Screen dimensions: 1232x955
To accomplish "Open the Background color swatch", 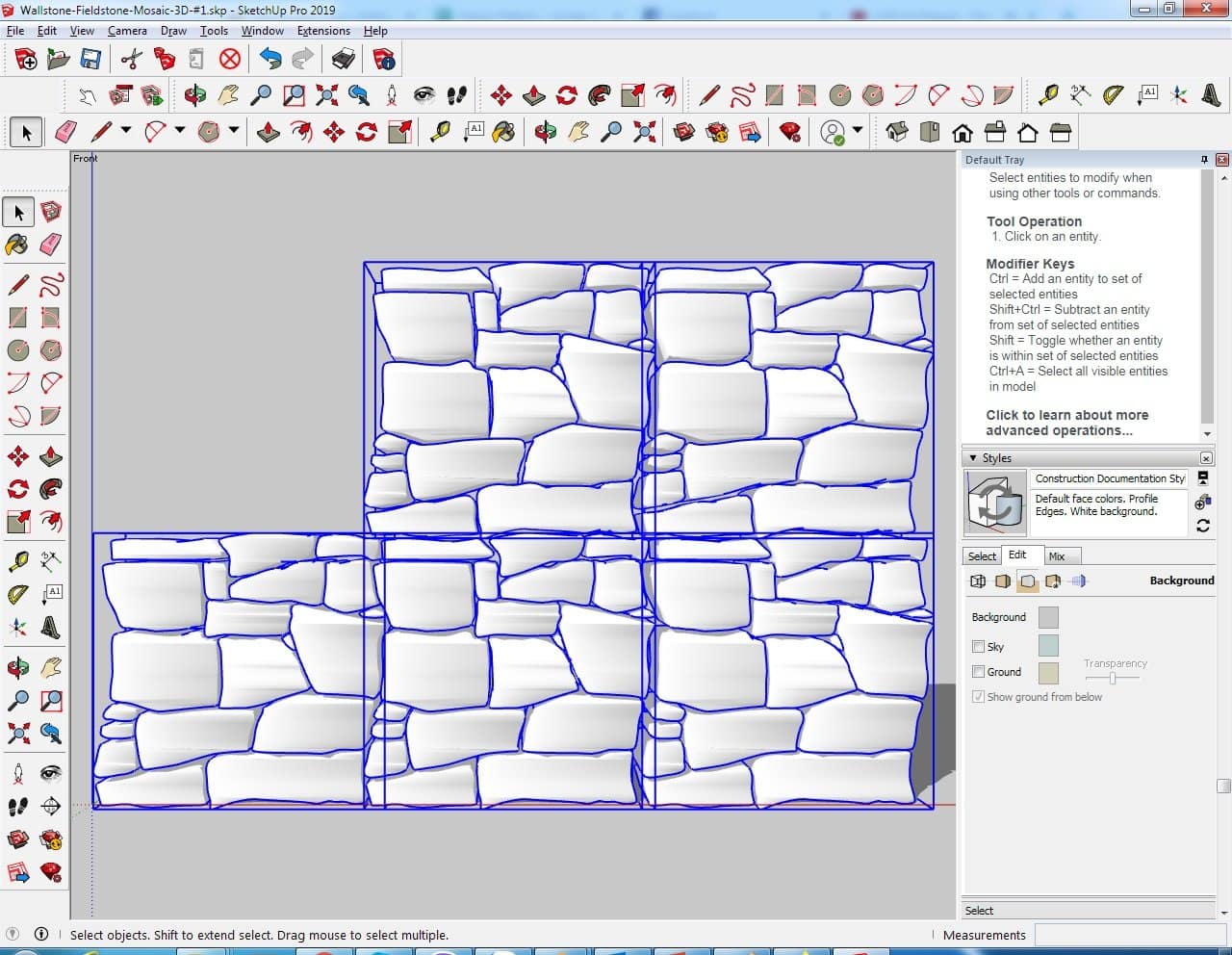I will [1048, 617].
